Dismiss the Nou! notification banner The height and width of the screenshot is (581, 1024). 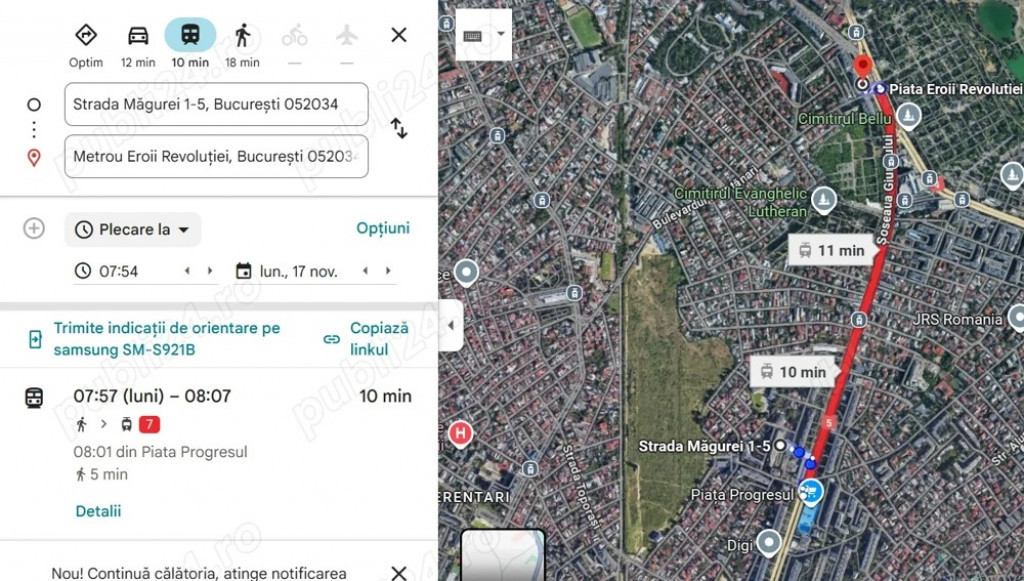click(x=399, y=573)
